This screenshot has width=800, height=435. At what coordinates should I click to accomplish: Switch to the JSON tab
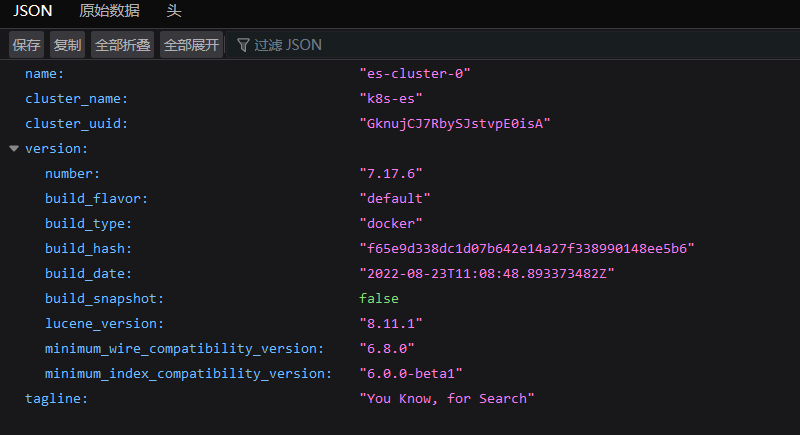tap(33, 11)
